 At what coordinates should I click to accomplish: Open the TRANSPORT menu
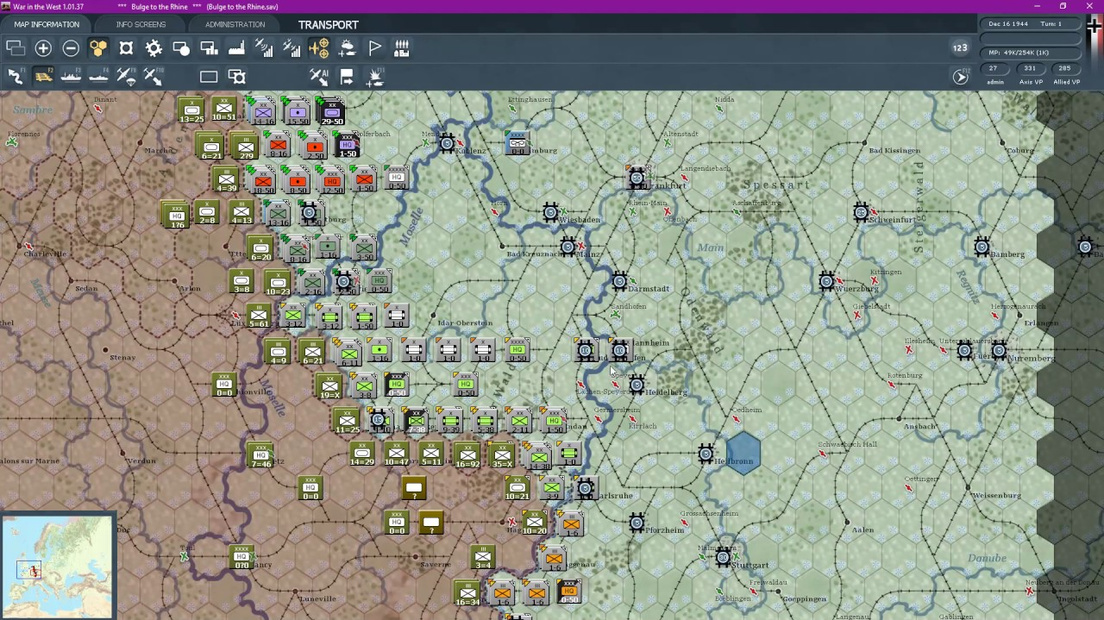click(328, 24)
